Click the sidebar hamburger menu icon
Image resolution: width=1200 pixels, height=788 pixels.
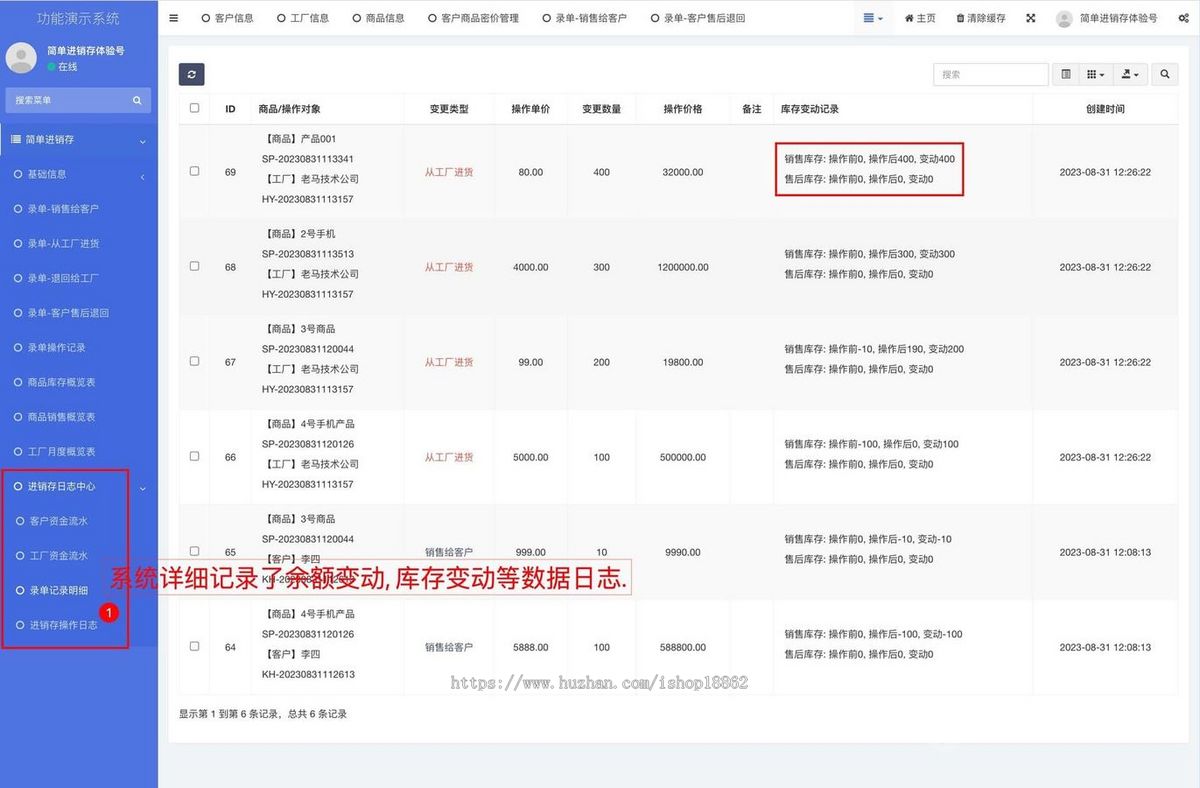173,17
